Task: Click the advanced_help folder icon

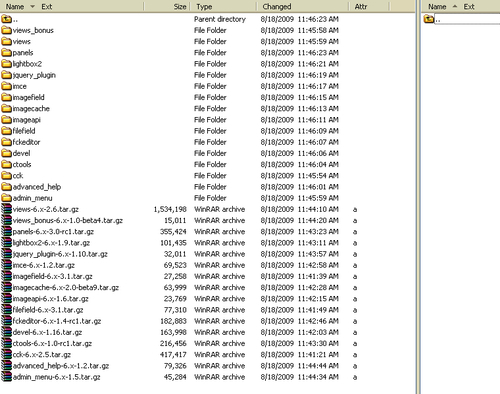Action: [x=6, y=187]
